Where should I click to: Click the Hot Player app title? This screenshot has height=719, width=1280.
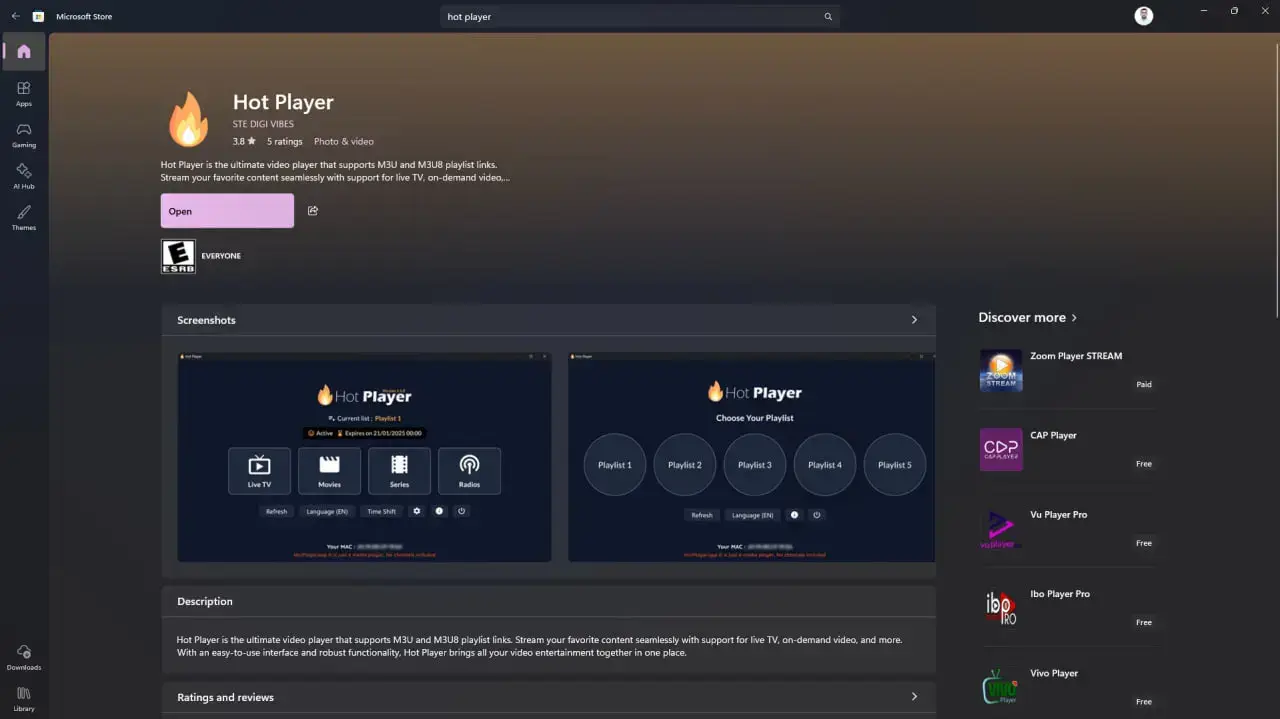click(283, 102)
